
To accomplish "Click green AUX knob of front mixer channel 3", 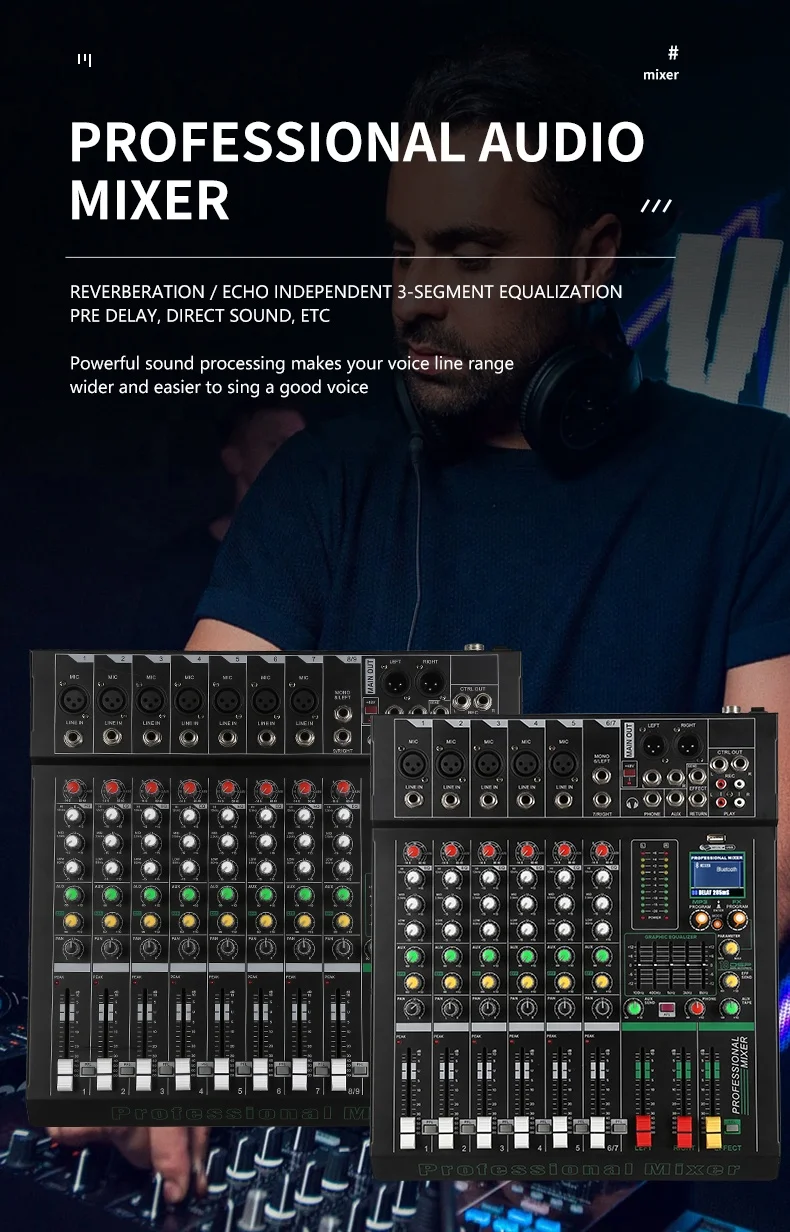I will pos(488,956).
